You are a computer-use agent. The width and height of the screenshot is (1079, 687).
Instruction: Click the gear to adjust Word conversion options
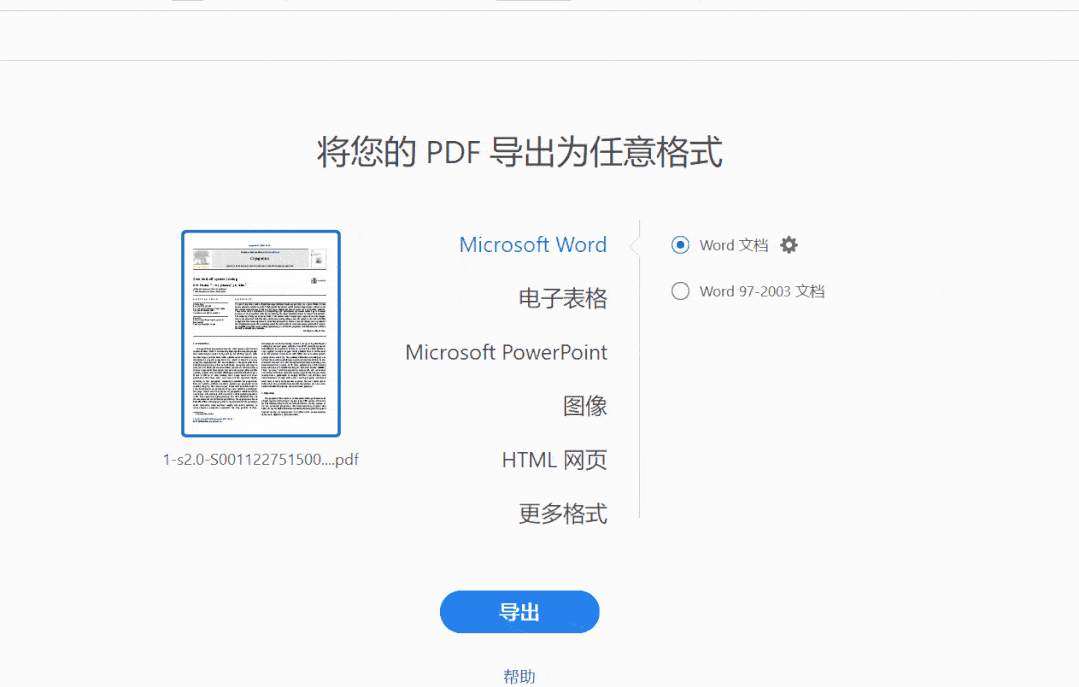pos(789,244)
